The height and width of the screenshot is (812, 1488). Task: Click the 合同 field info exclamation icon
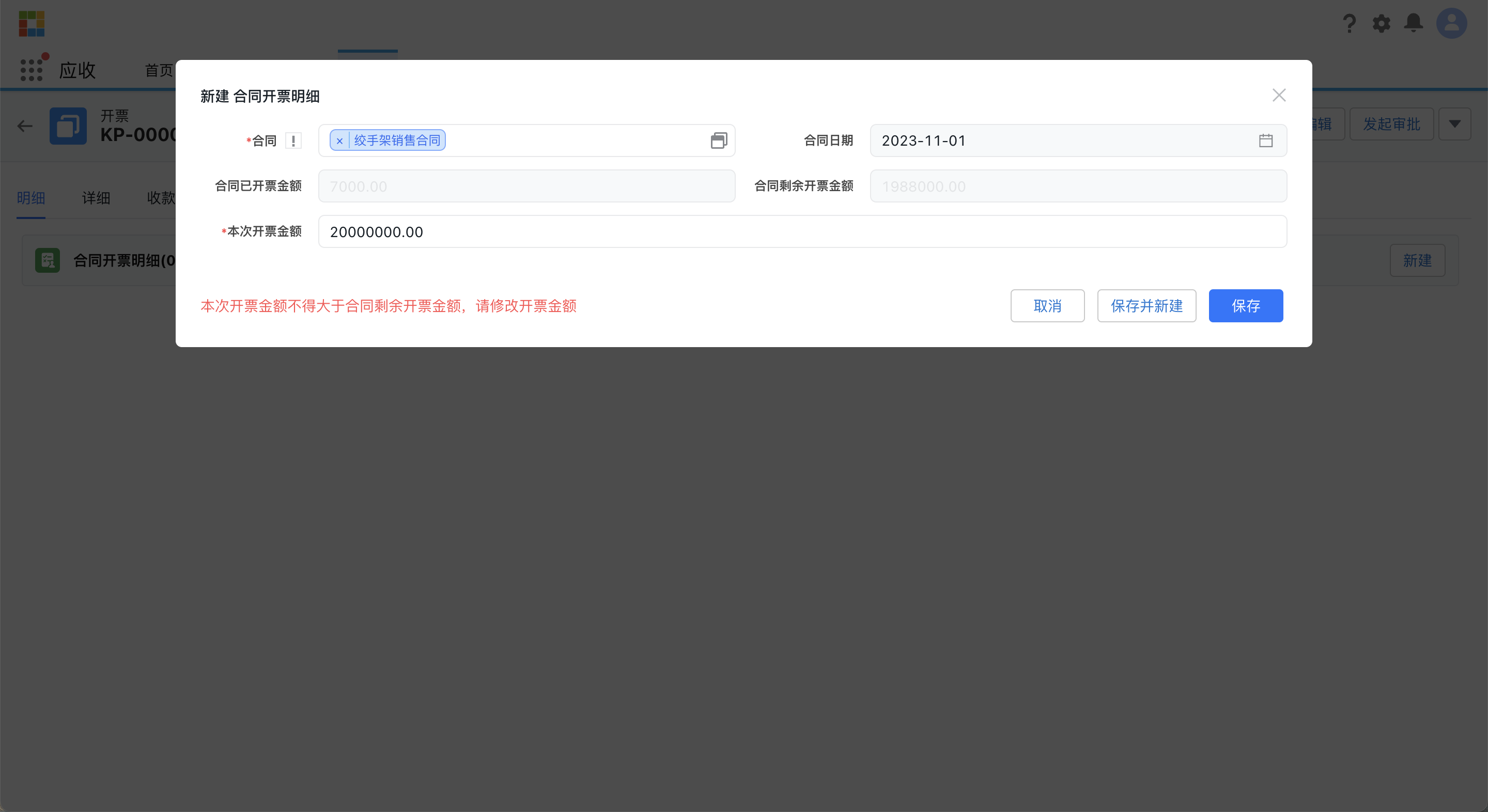[x=293, y=140]
